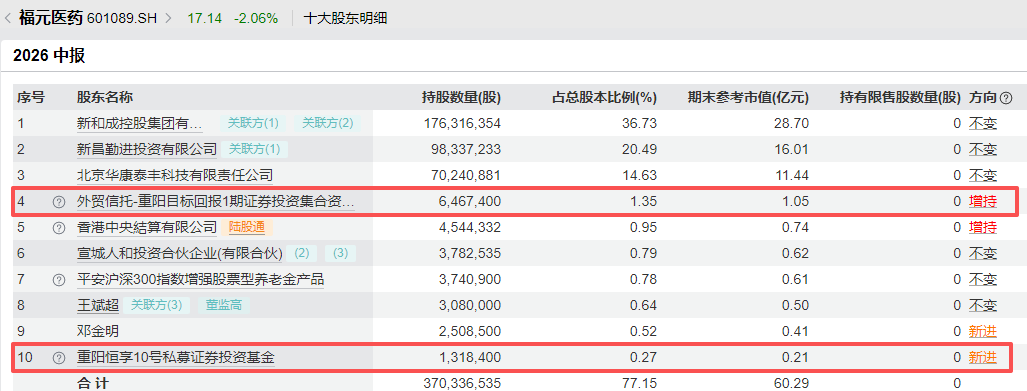The image size is (1027, 391).
Task: Click the total percentage 77.15
Action: click(x=640, y=383)
